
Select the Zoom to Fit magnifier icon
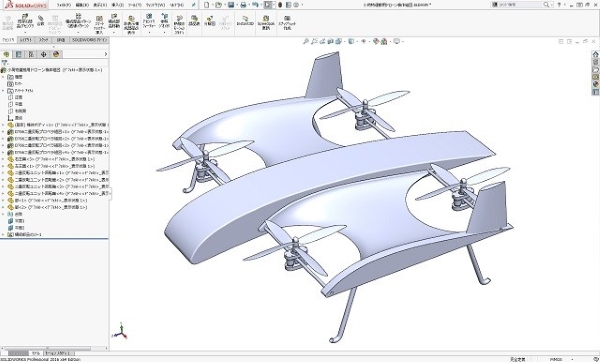tap(306, 41)
